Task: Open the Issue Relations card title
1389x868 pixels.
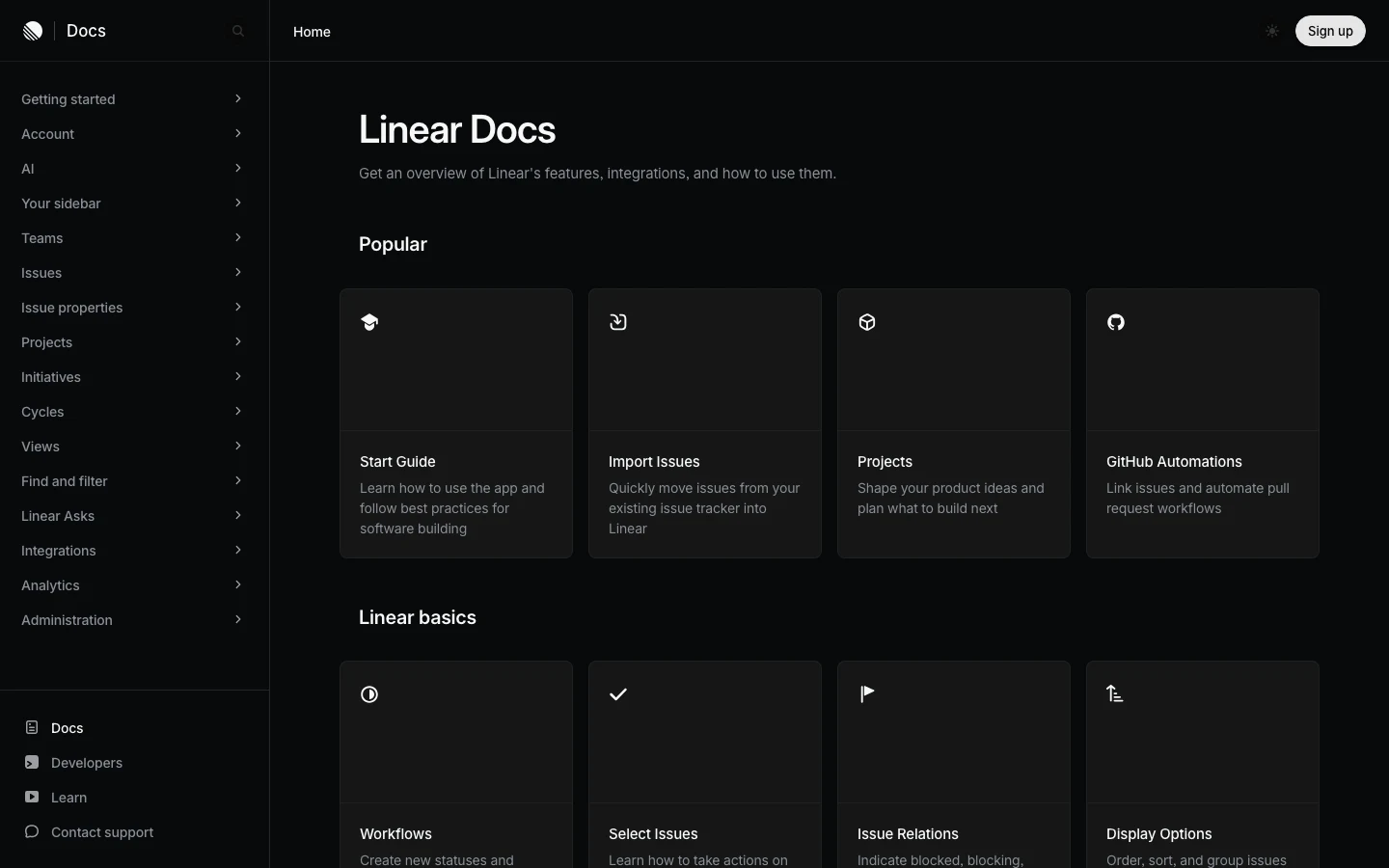Action: tap(908, 834)
